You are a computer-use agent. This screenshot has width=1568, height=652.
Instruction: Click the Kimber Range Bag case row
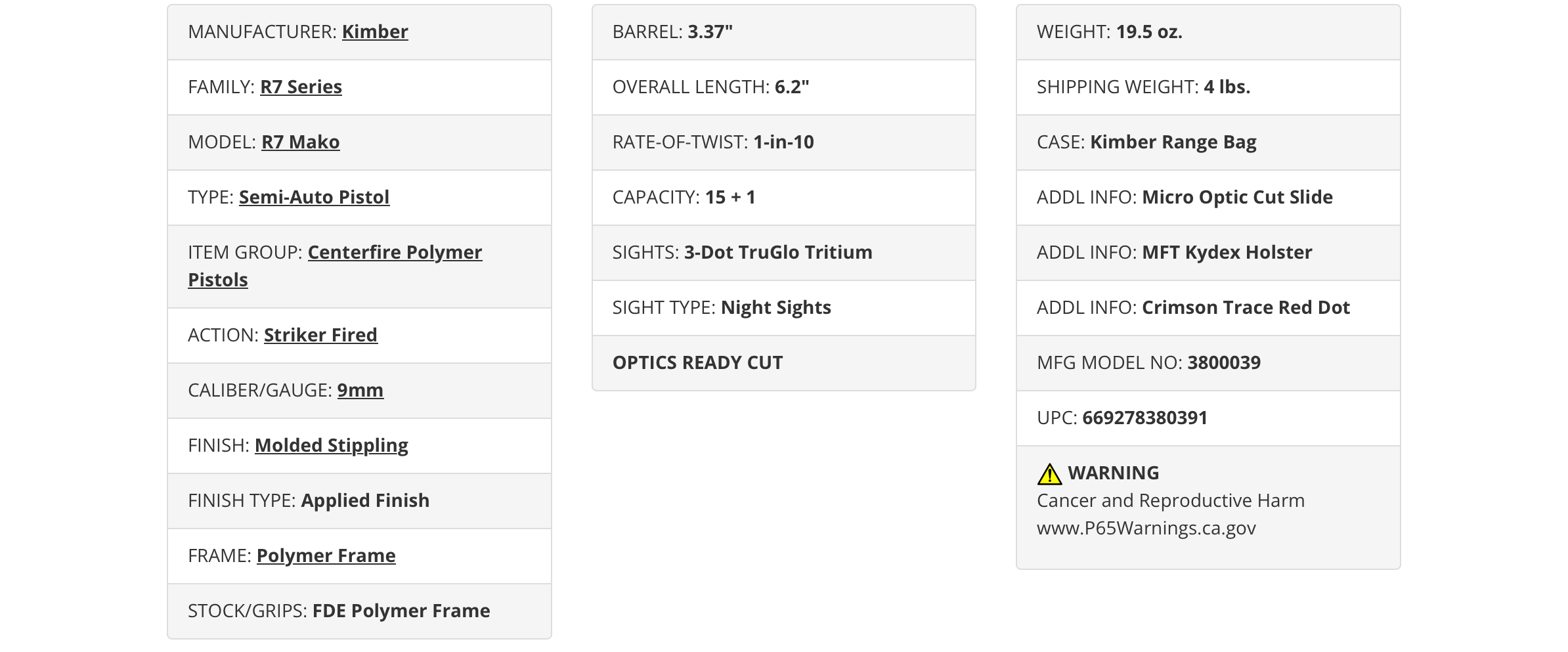click(x=1208, y=142)
